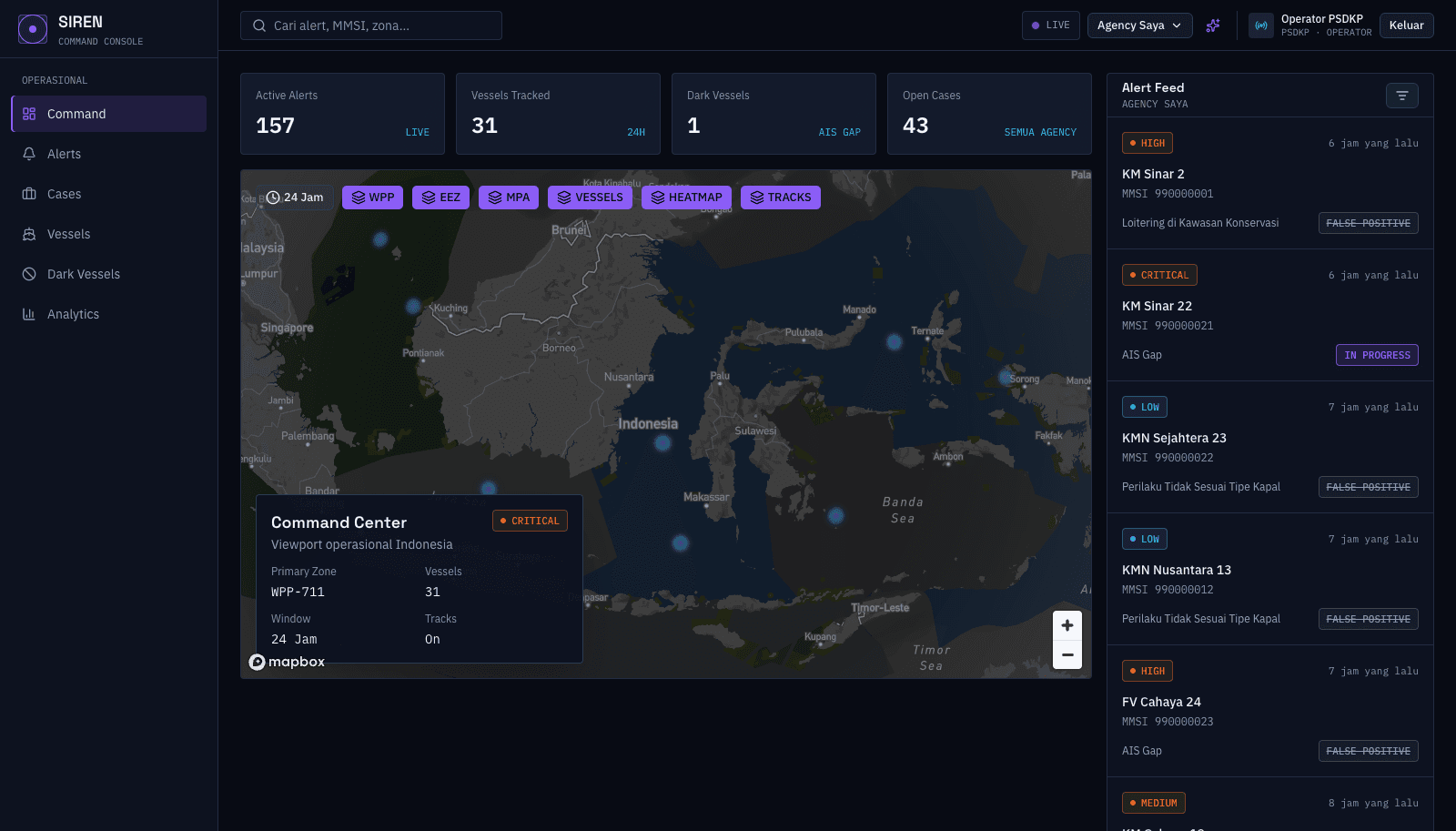Toggle the VESSELS map layer
The width and height of the screenshot is (1456, 831).
590,198
